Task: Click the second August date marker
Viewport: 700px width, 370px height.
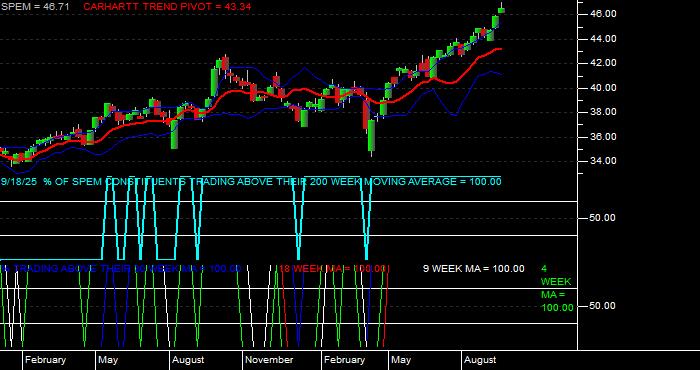Action: pos(480,360)
